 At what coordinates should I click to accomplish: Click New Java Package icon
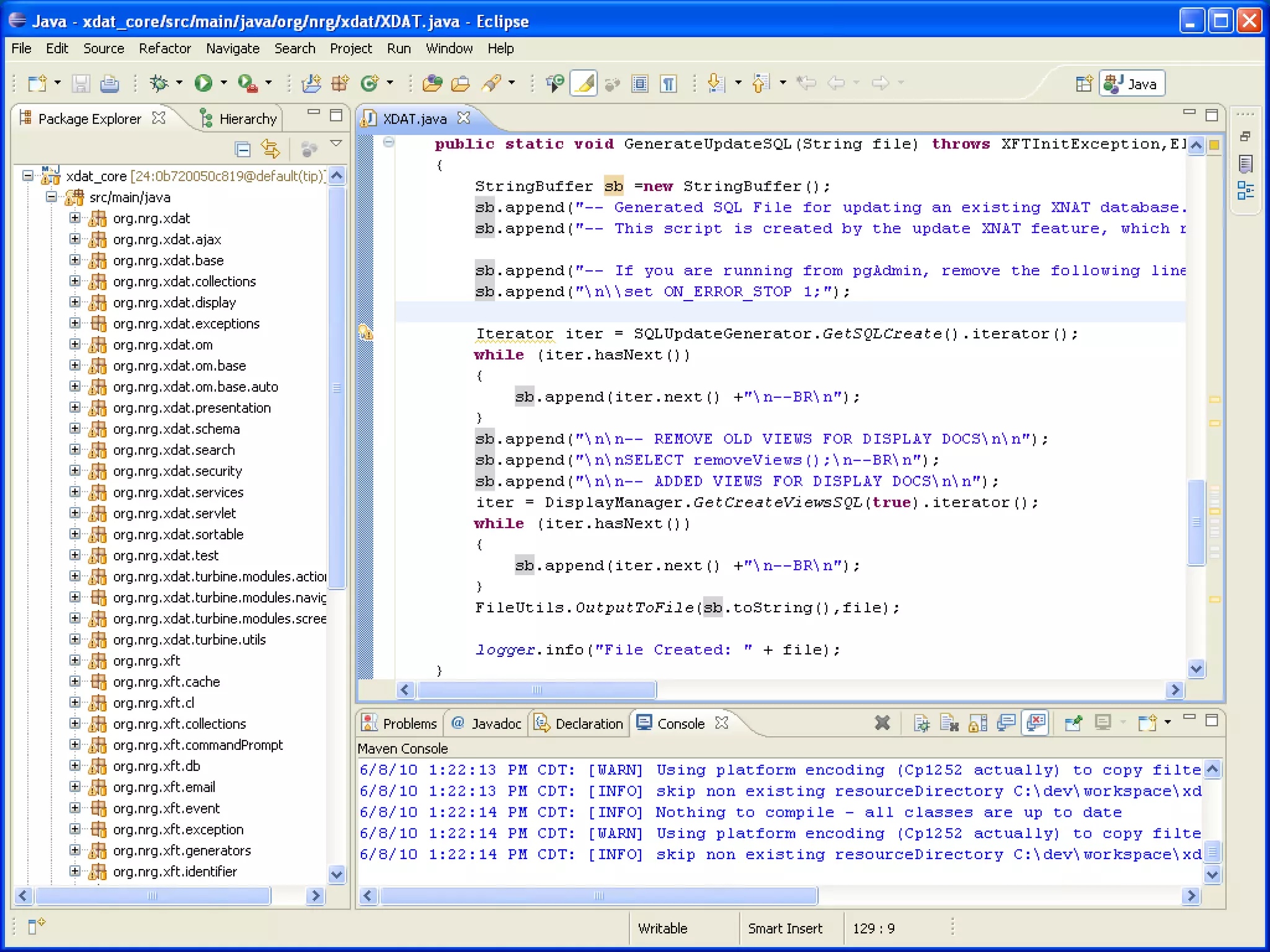[x=340, y=83]
